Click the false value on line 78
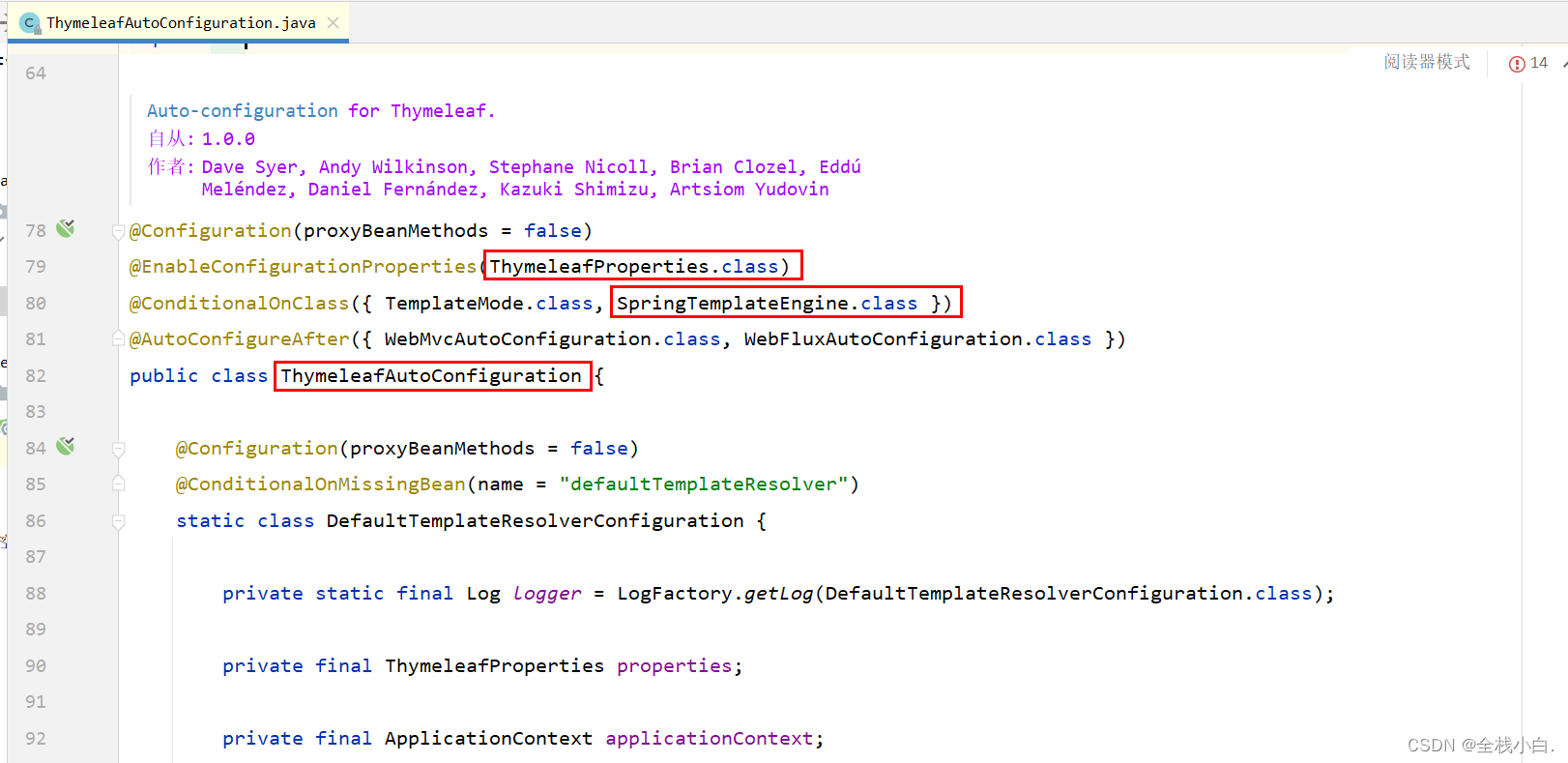 click(x=553, y=231)
